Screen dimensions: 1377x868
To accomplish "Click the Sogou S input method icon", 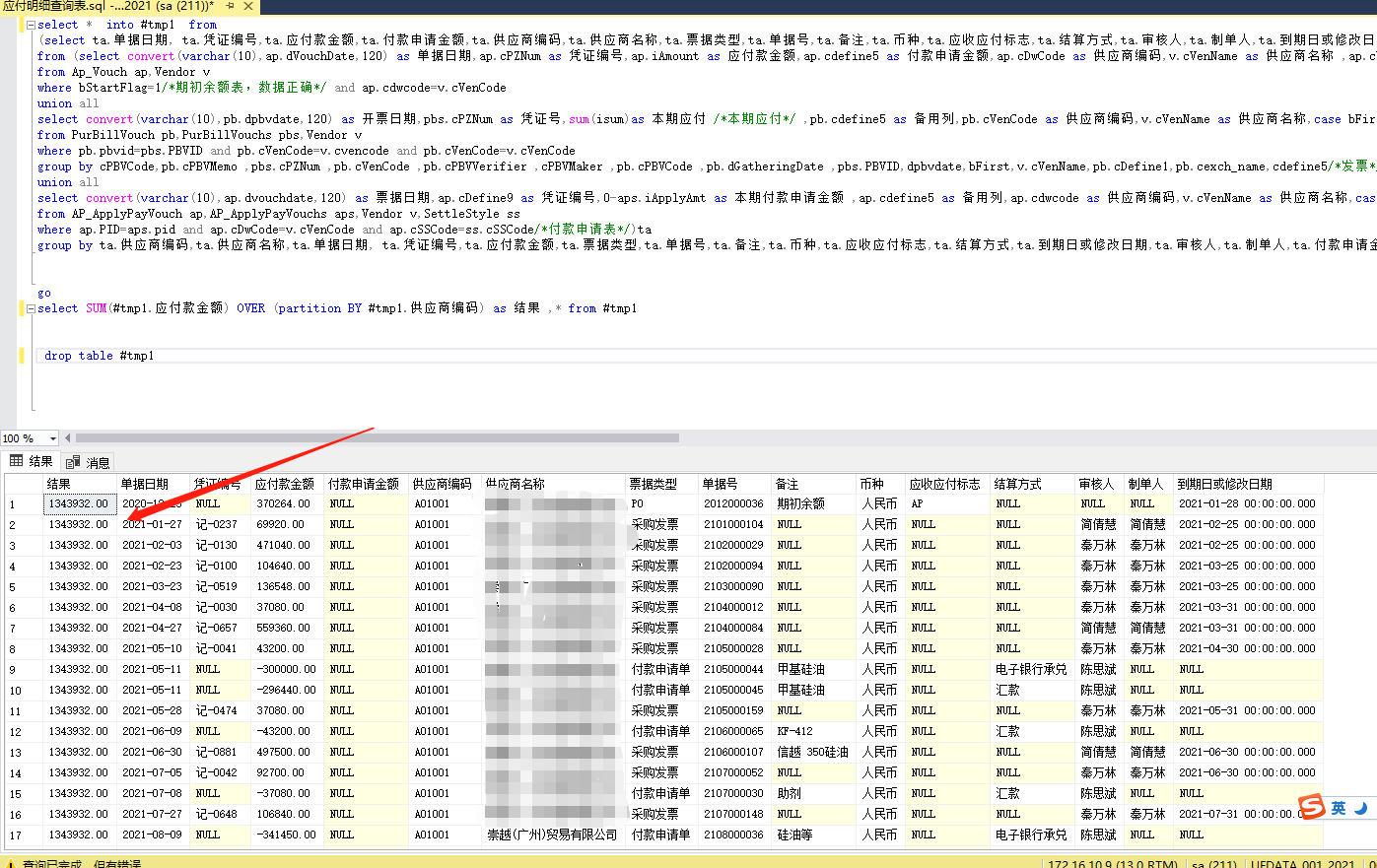I will [1312, 807].
